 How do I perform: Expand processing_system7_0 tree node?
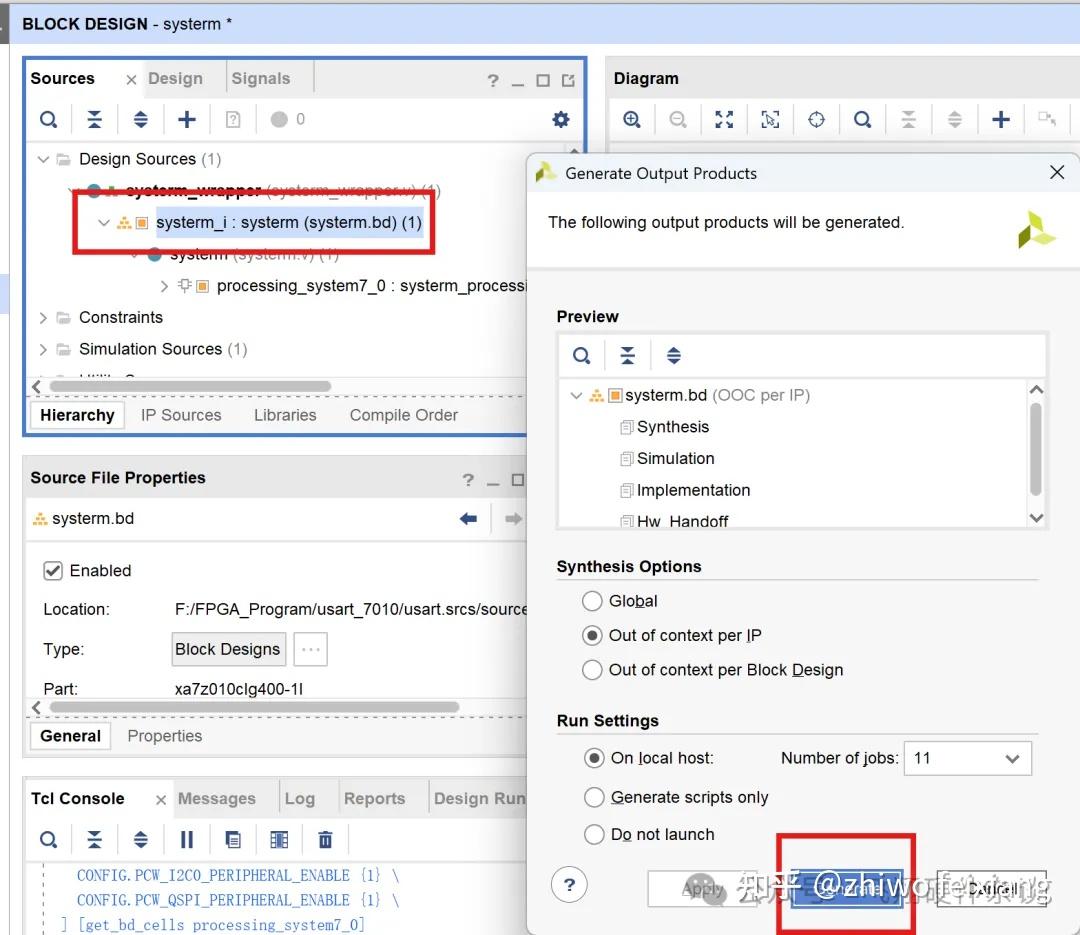[x=164, y=286]
